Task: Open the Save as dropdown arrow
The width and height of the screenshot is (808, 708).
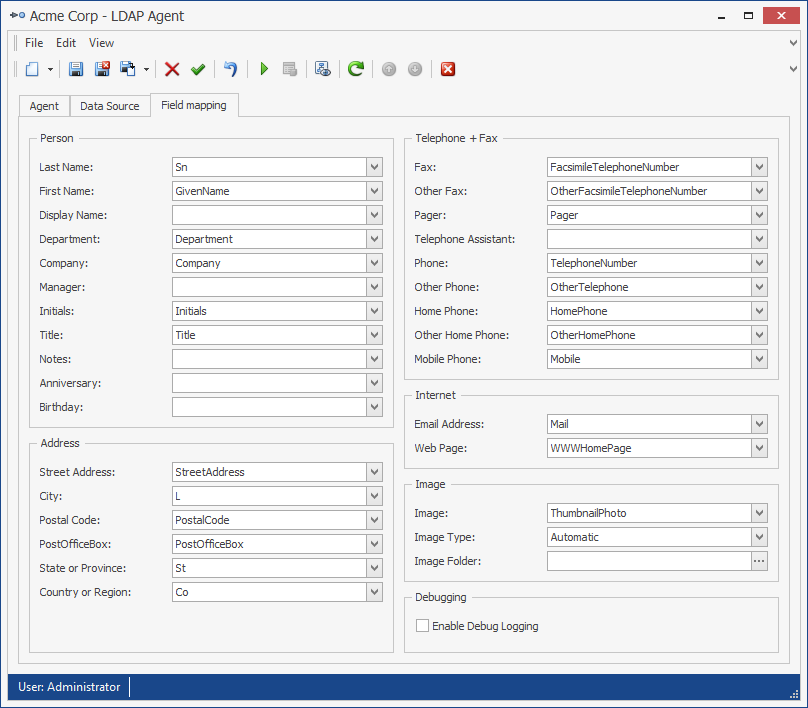Action: [146, 69]
